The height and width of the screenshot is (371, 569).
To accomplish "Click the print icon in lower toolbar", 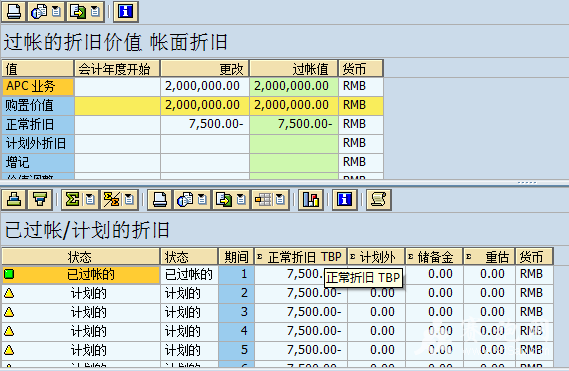I will pyautogui.click(x=160, y=200).
